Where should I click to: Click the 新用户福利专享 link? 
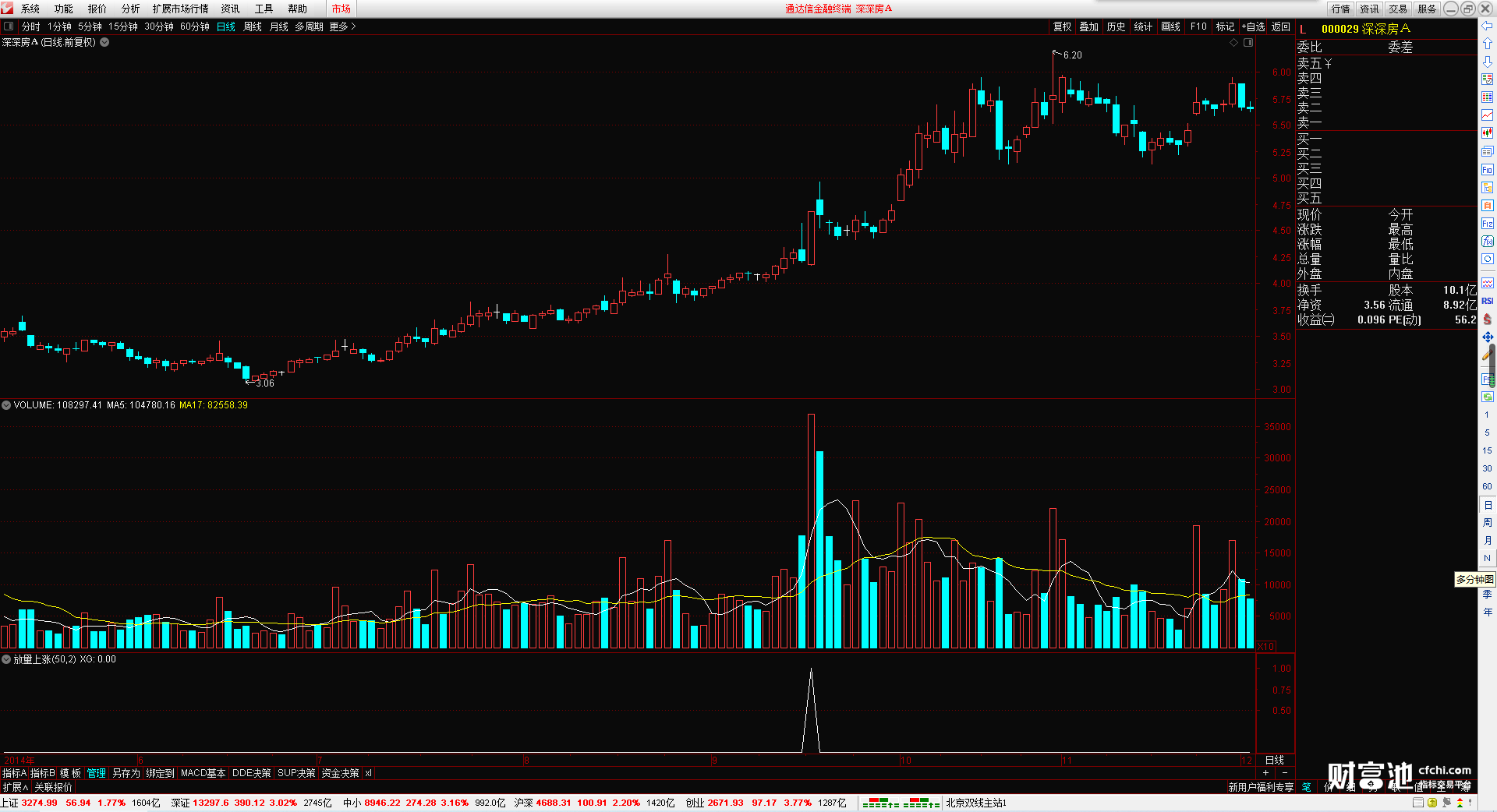tap(1261, 787)
